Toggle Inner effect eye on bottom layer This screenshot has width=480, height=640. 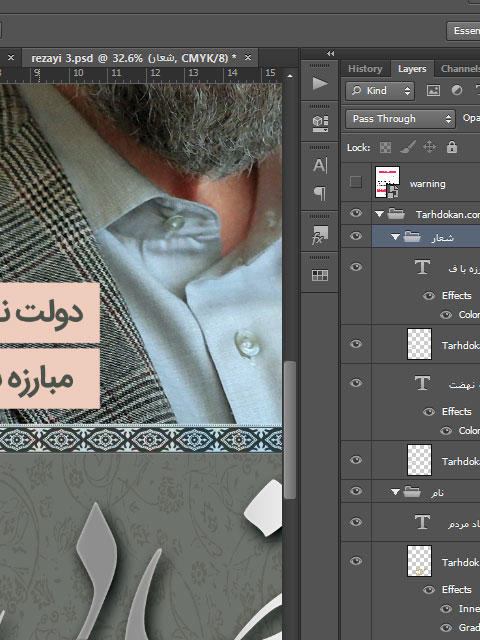[446, 609]
